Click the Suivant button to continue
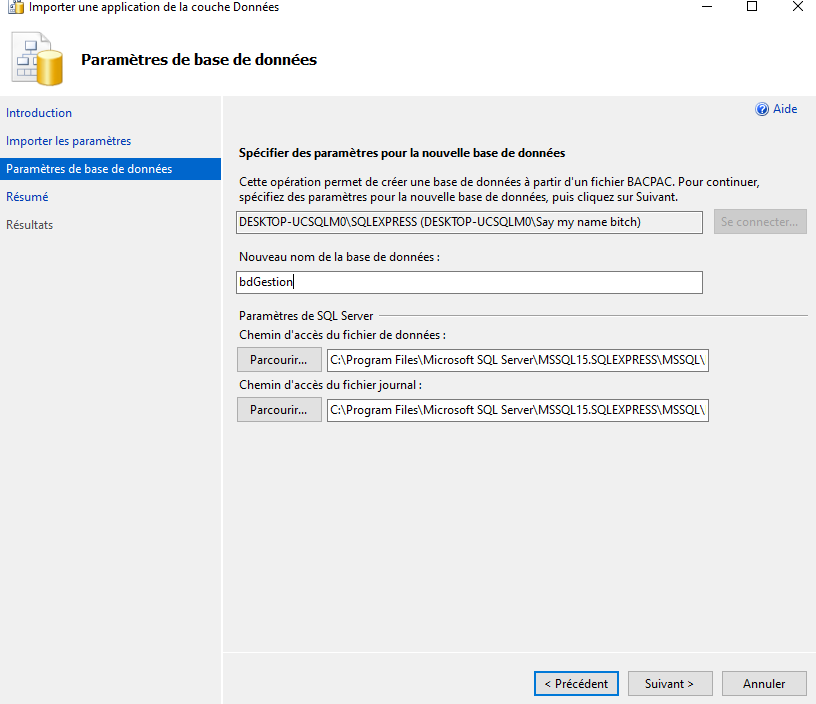Screen dimensions: 816x704 click(670, 683)
